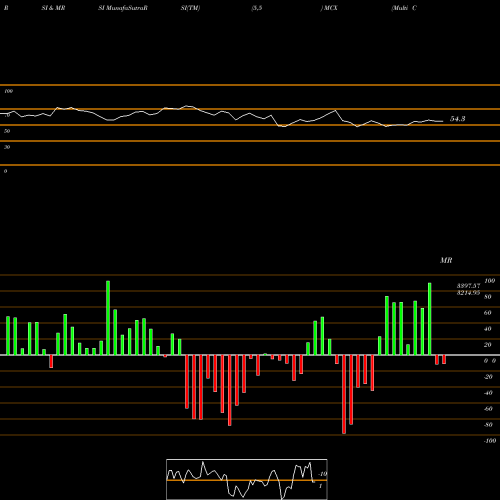The height and width of the screenshot is (500, 500).
Task: Select the "SI & MR" header text
Action: click(x=53, y=8)
